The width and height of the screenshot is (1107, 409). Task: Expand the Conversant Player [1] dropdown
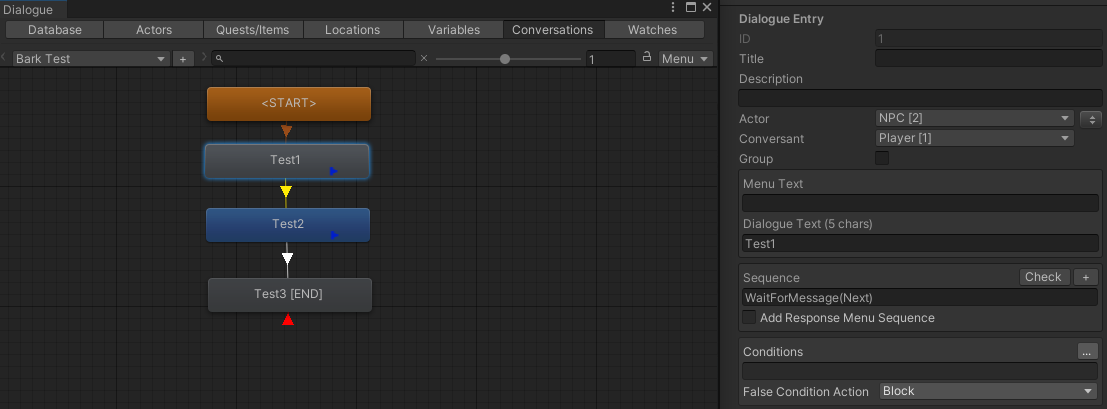point(974,138)
